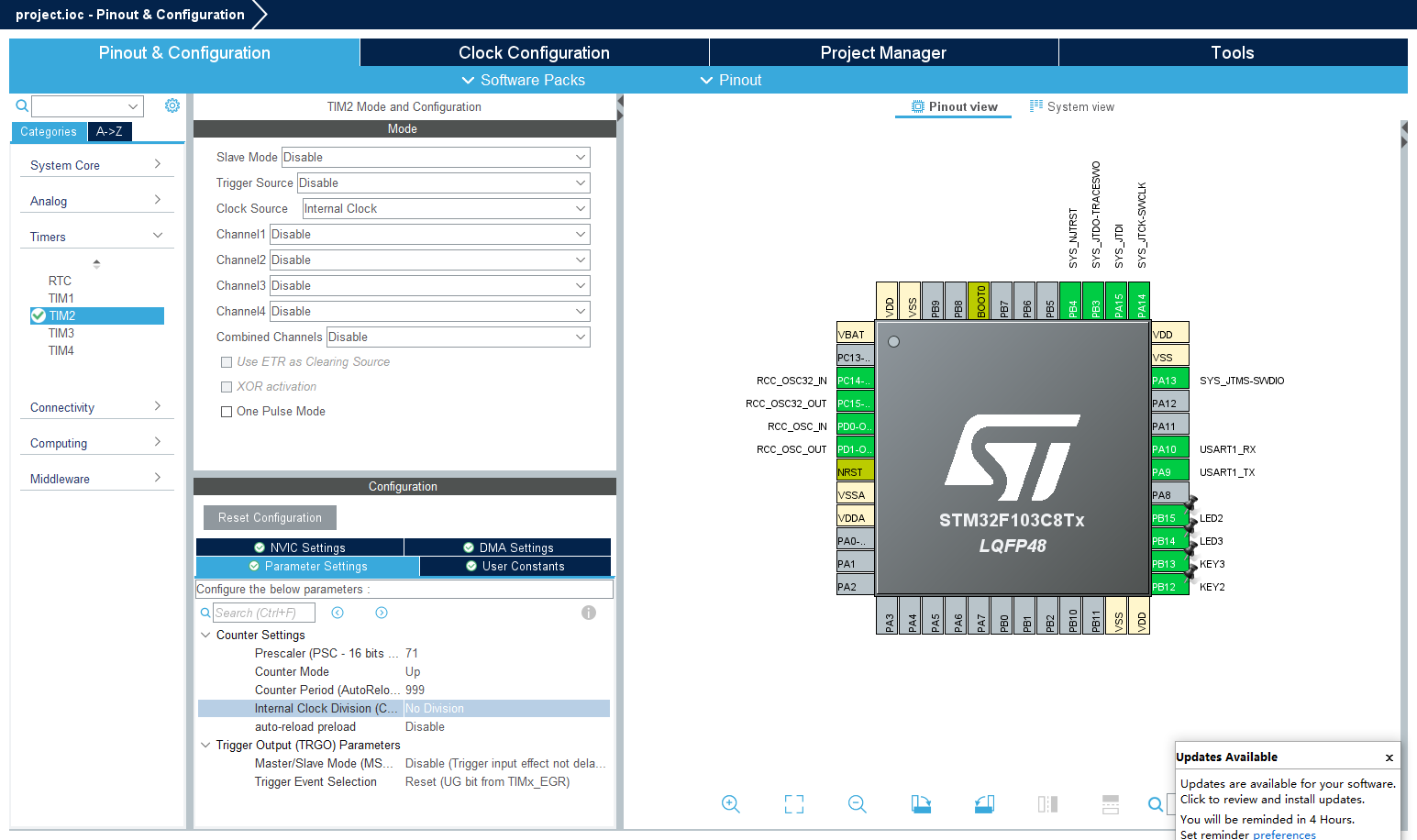Select the PB14 LED3 pin

click(x=1169, y=540)
